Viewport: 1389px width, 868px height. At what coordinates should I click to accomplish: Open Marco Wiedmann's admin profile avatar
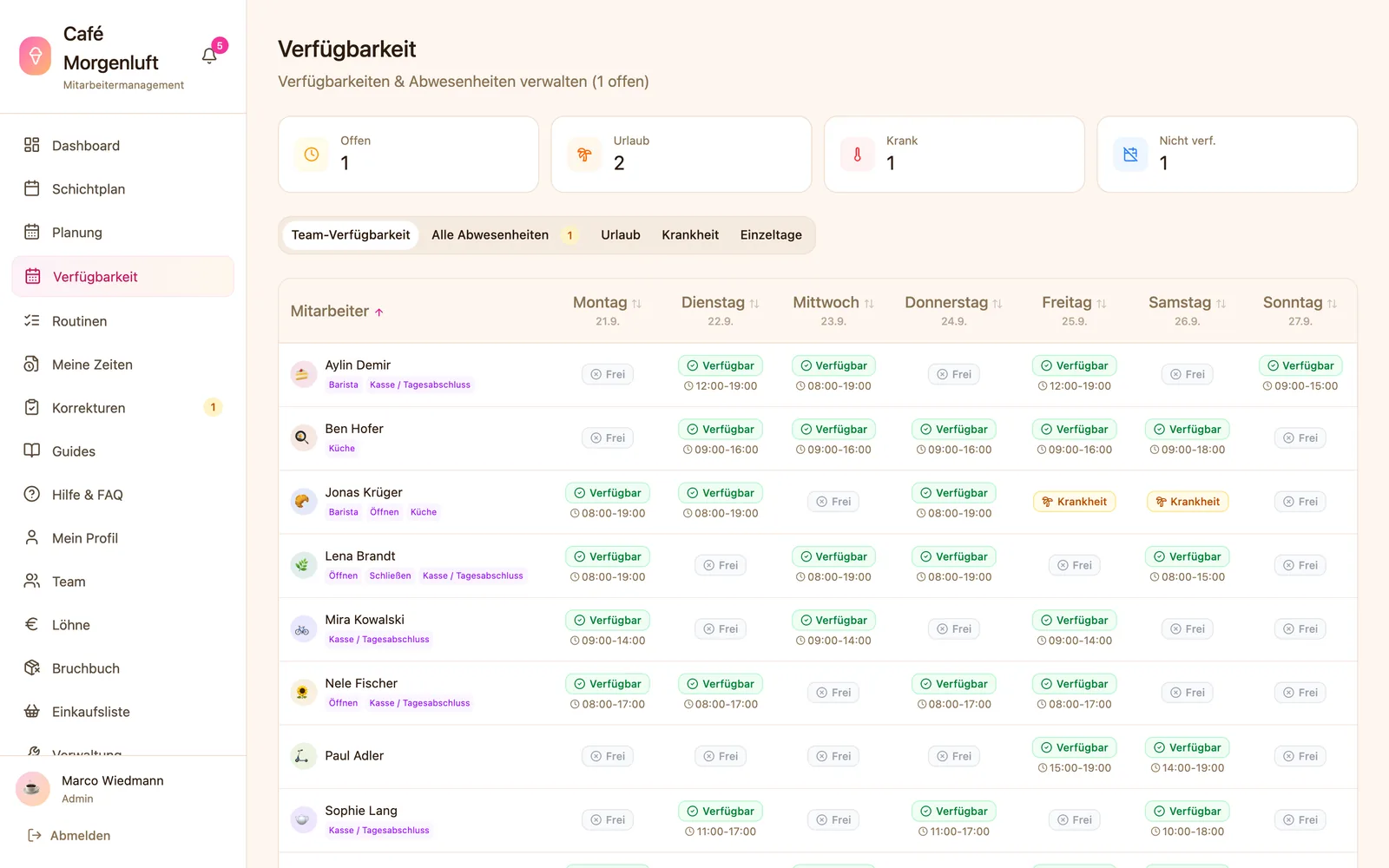coord(33,789)
